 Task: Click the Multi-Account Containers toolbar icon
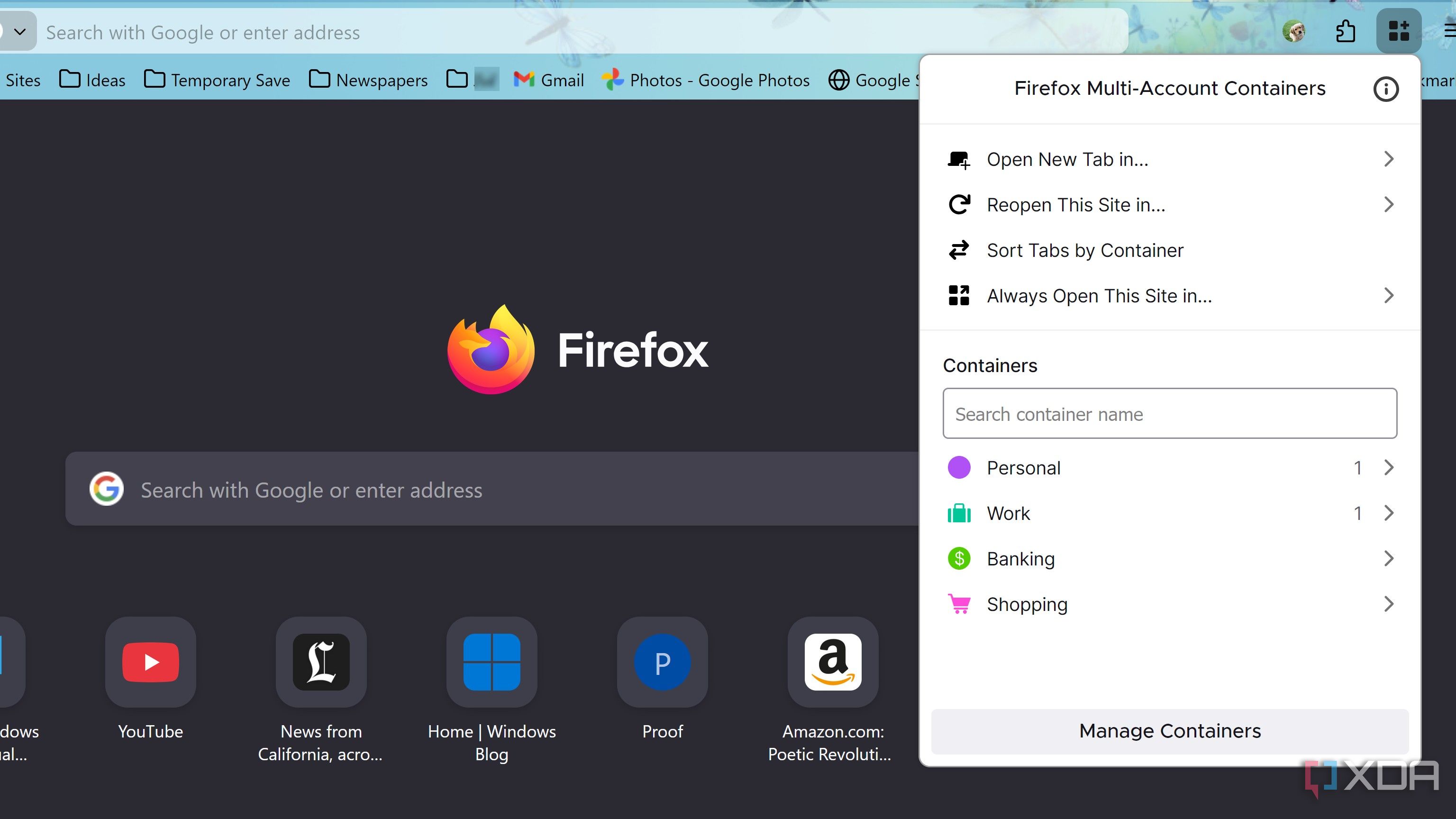1398,31
